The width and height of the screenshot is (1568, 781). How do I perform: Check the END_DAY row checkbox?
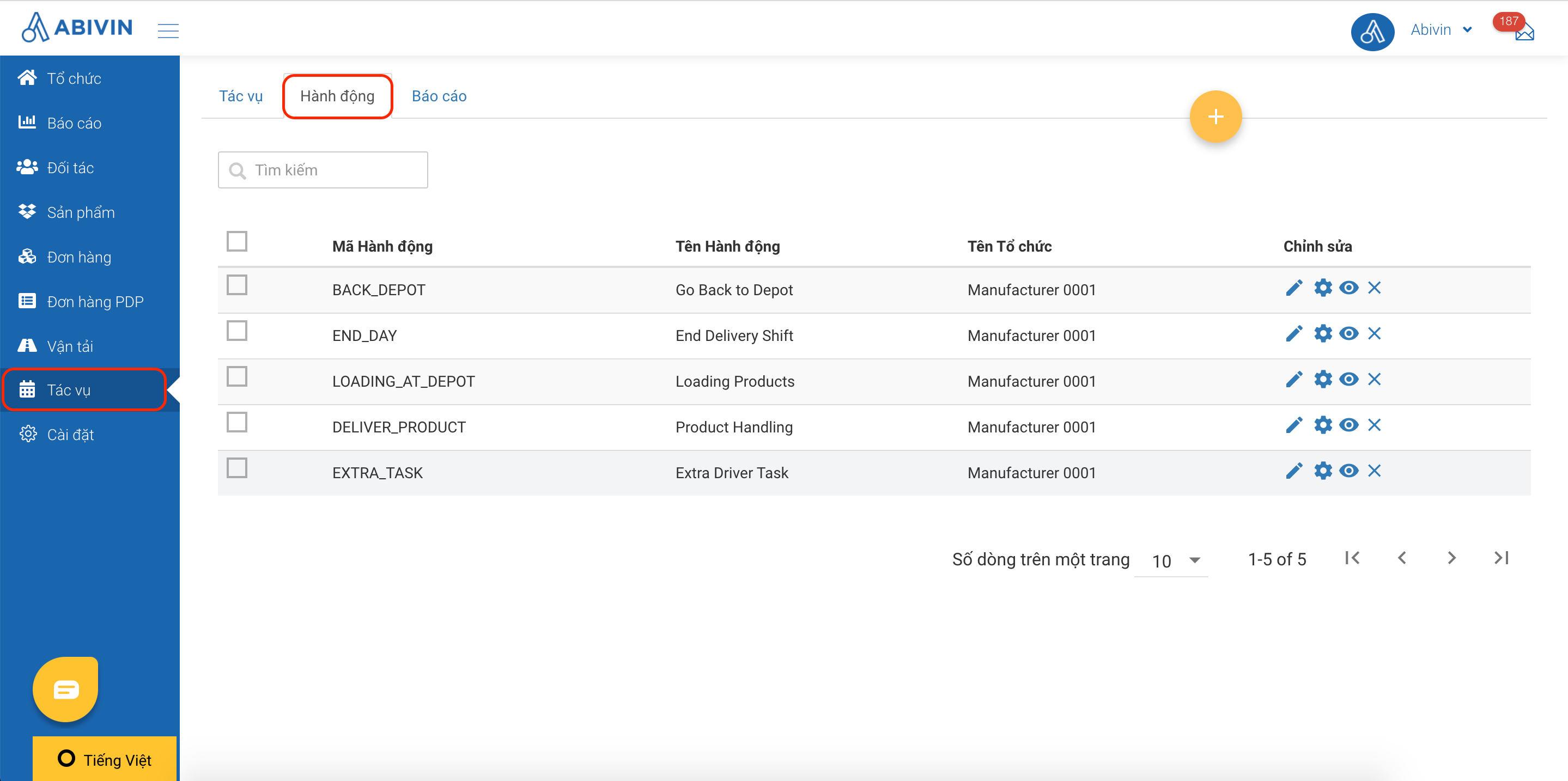coord(237,330)
